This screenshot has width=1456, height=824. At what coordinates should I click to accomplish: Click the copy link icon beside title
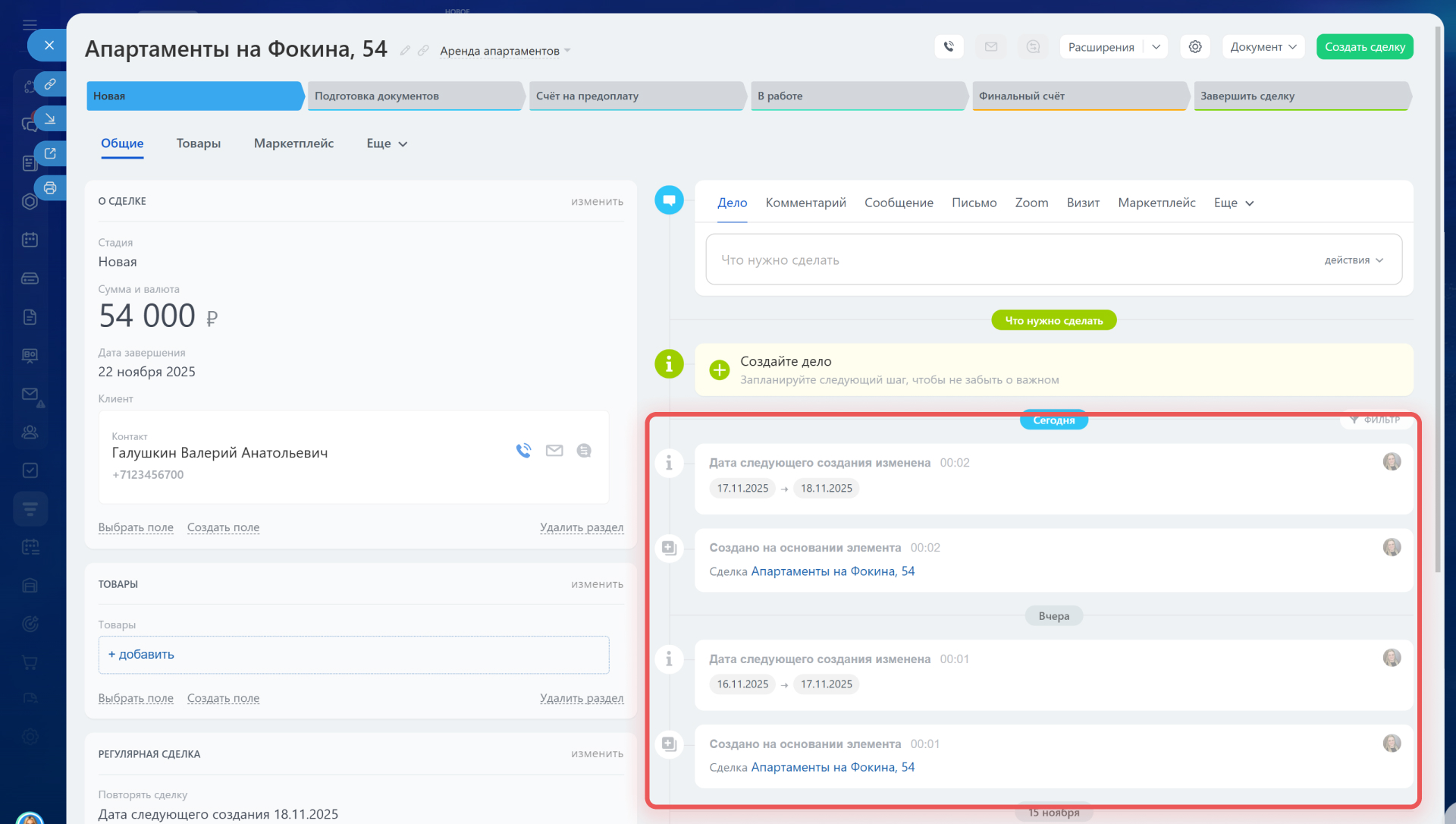click(423, 51)
